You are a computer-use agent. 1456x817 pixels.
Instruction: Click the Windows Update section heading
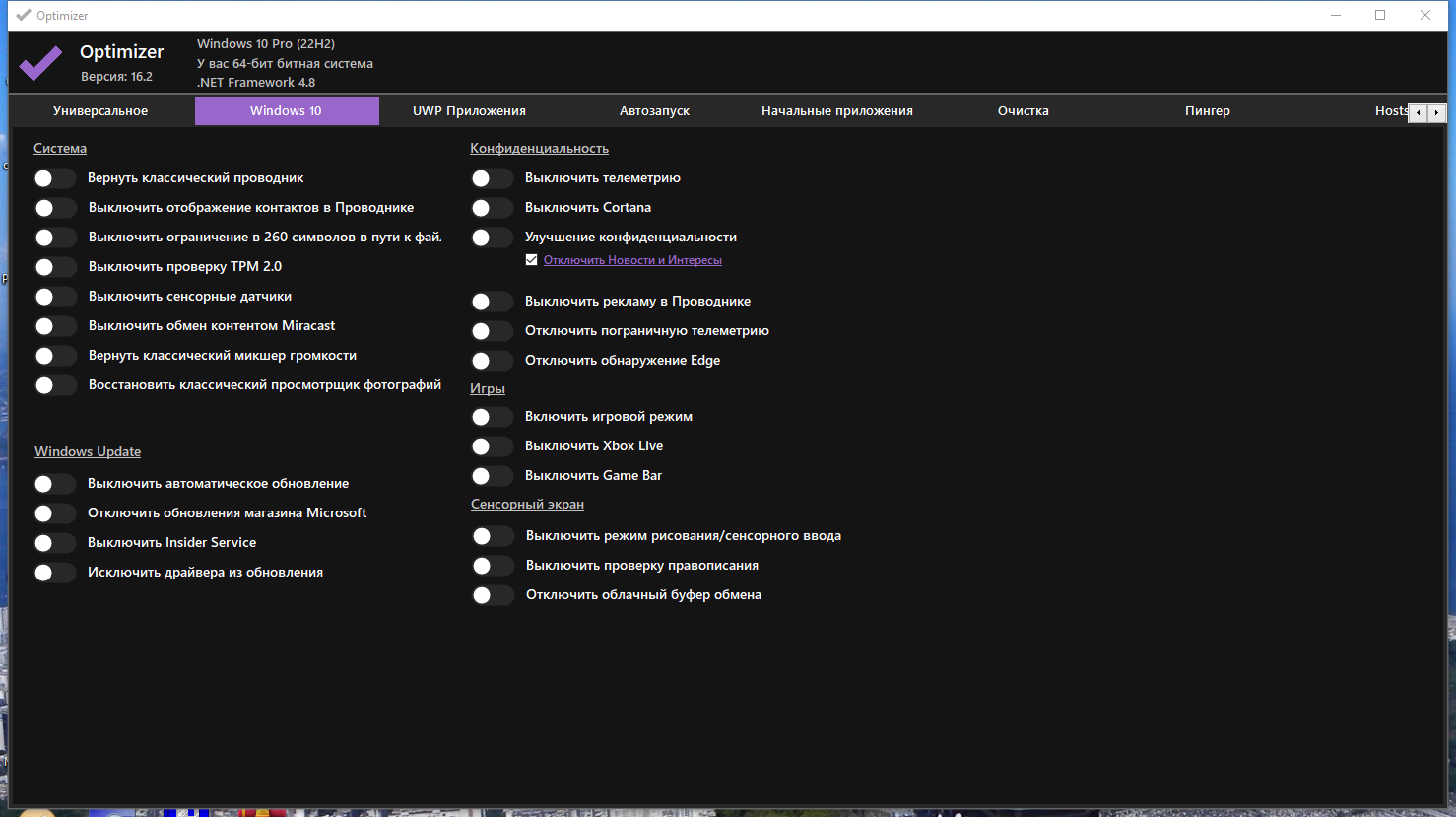(88, 451)
